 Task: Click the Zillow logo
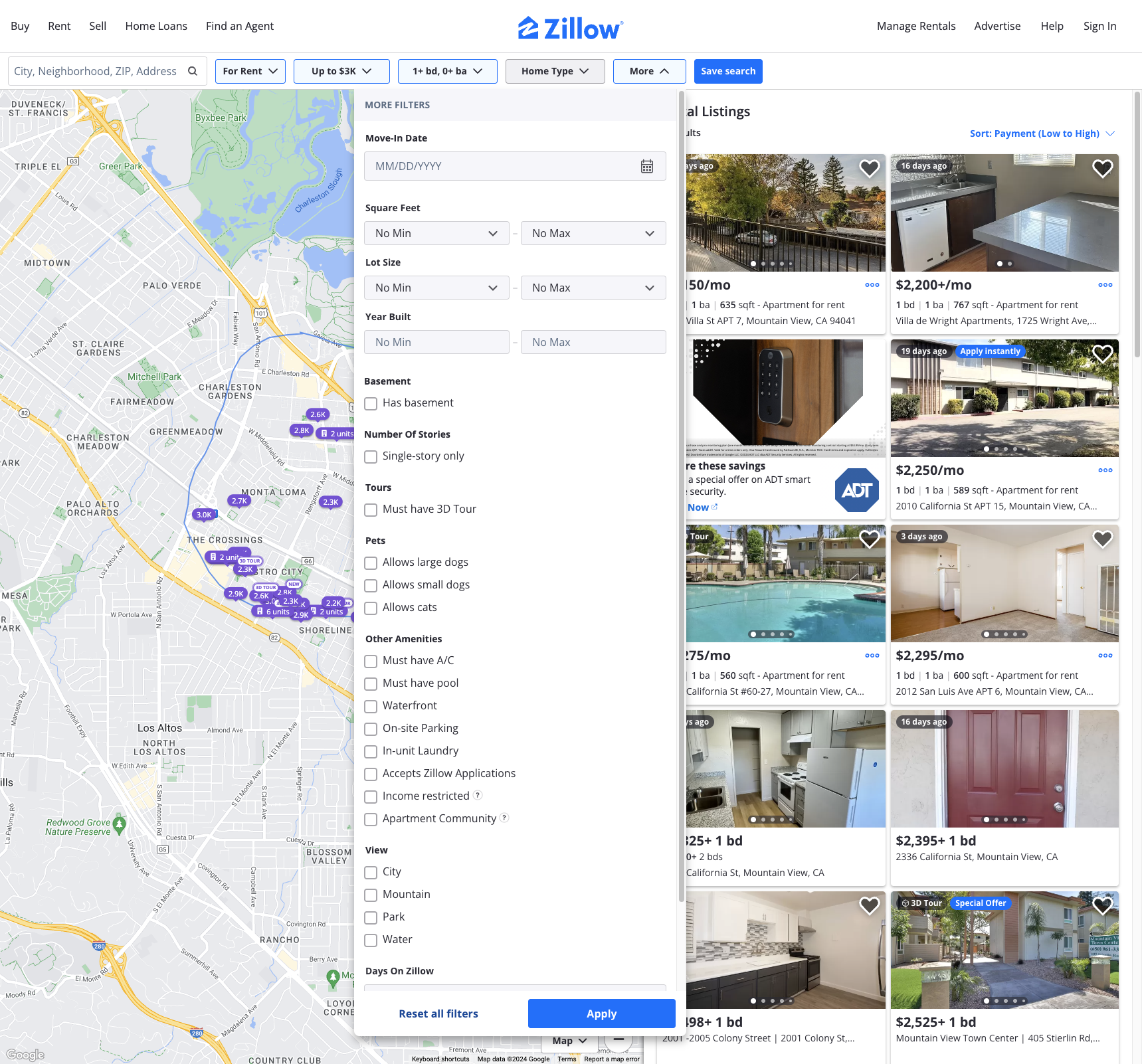570,28
